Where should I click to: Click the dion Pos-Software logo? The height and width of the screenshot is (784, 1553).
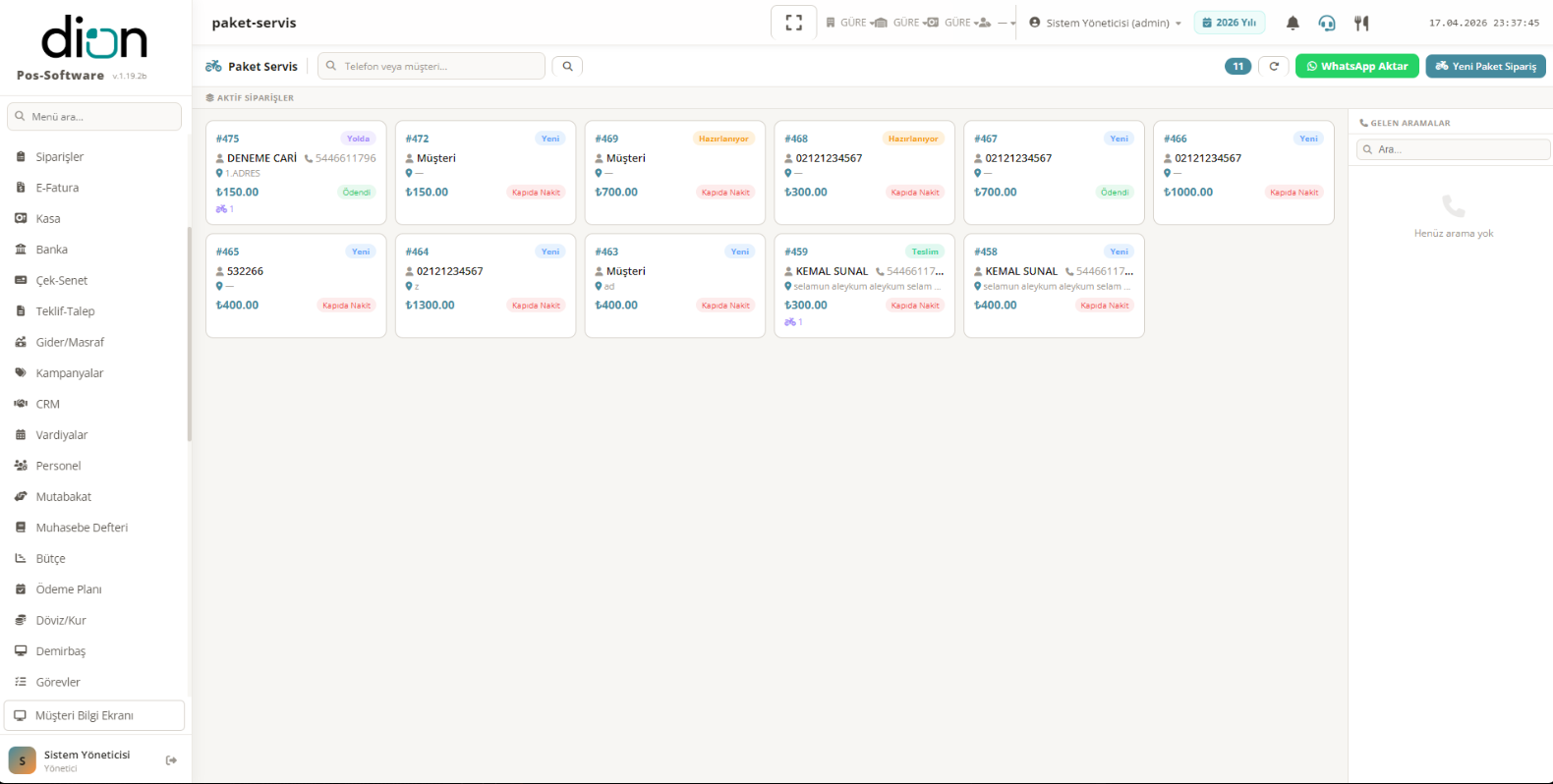coord(94,47)
